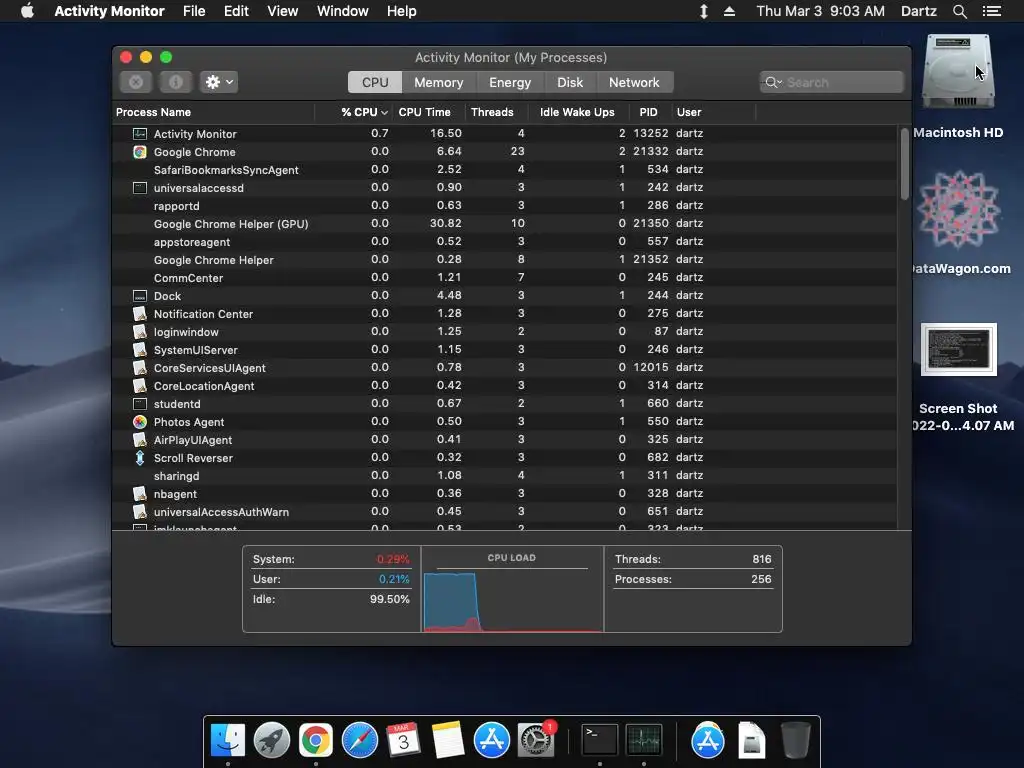This screenshot has height=768, width=1024.
Task: Switch to the Memory tab
Action: [438, 82]
